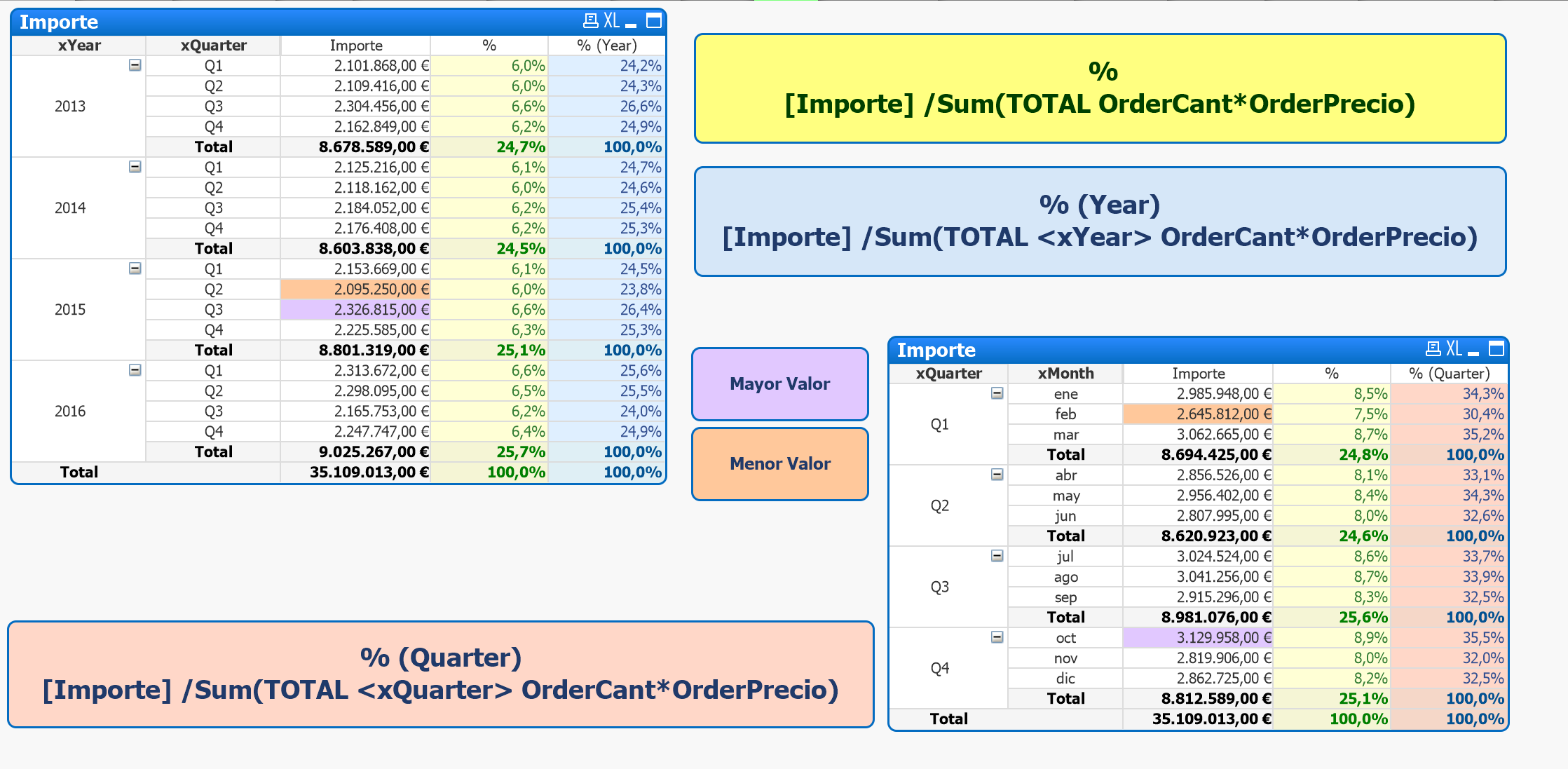Click highlighted value 2.326.815,00 €

pos(355,310)
